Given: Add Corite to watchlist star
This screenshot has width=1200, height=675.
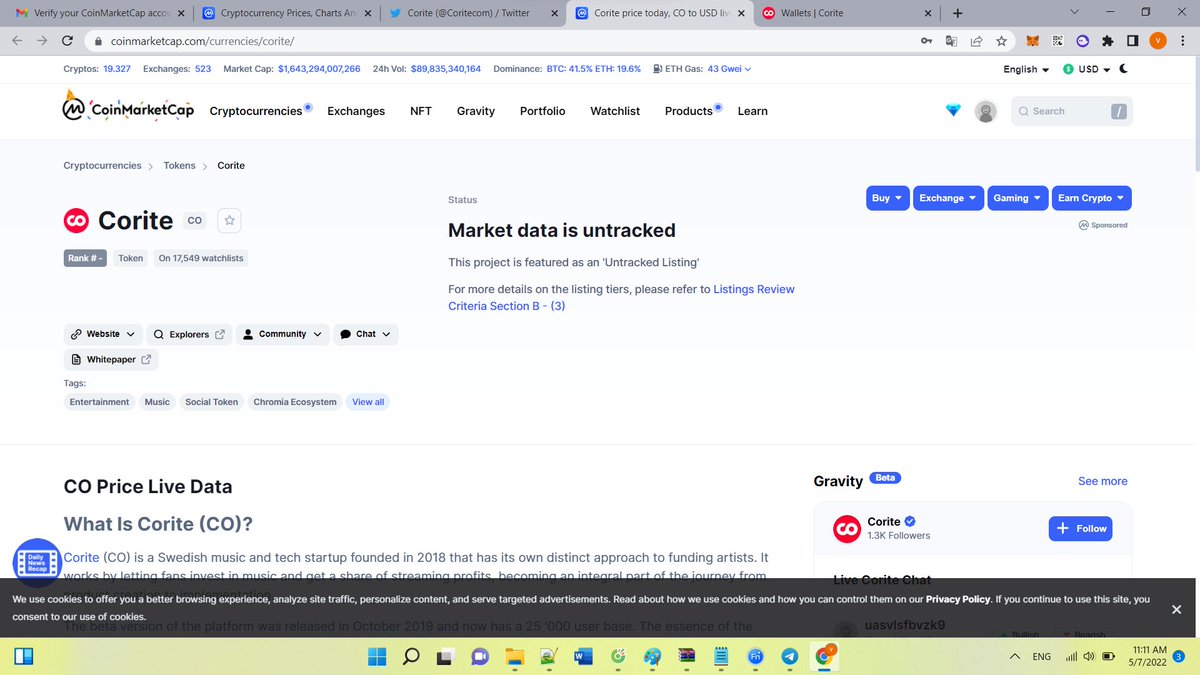Looking at the screenshot, I should (229, 220).
